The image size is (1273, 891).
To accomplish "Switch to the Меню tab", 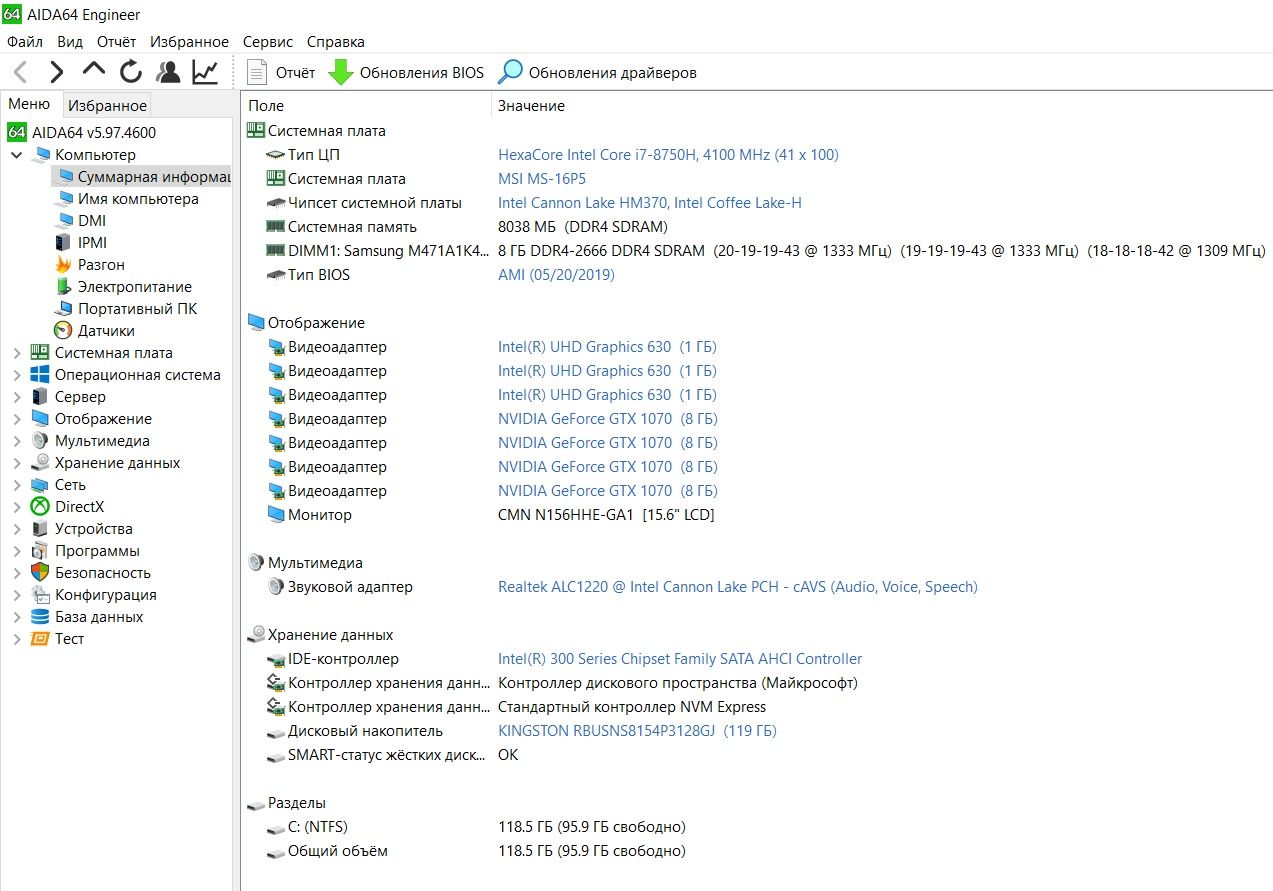I will click(x=29, y=104).
